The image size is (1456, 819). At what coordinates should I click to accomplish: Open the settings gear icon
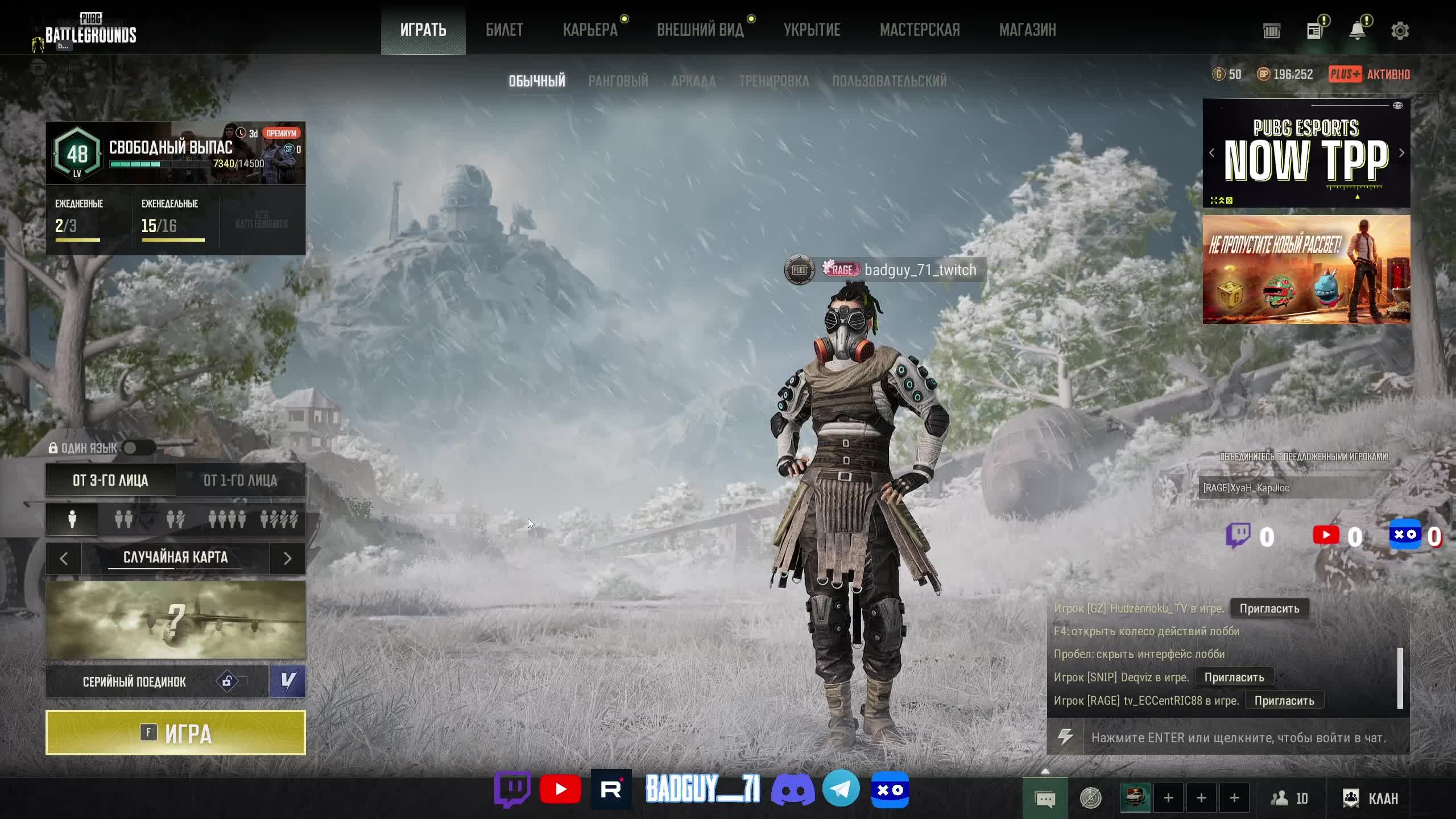point(1400,31)
